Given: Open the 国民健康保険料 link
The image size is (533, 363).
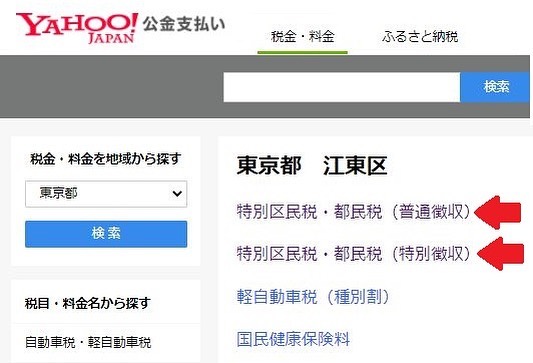Looking at the screenshot, I should click(293, 339).
